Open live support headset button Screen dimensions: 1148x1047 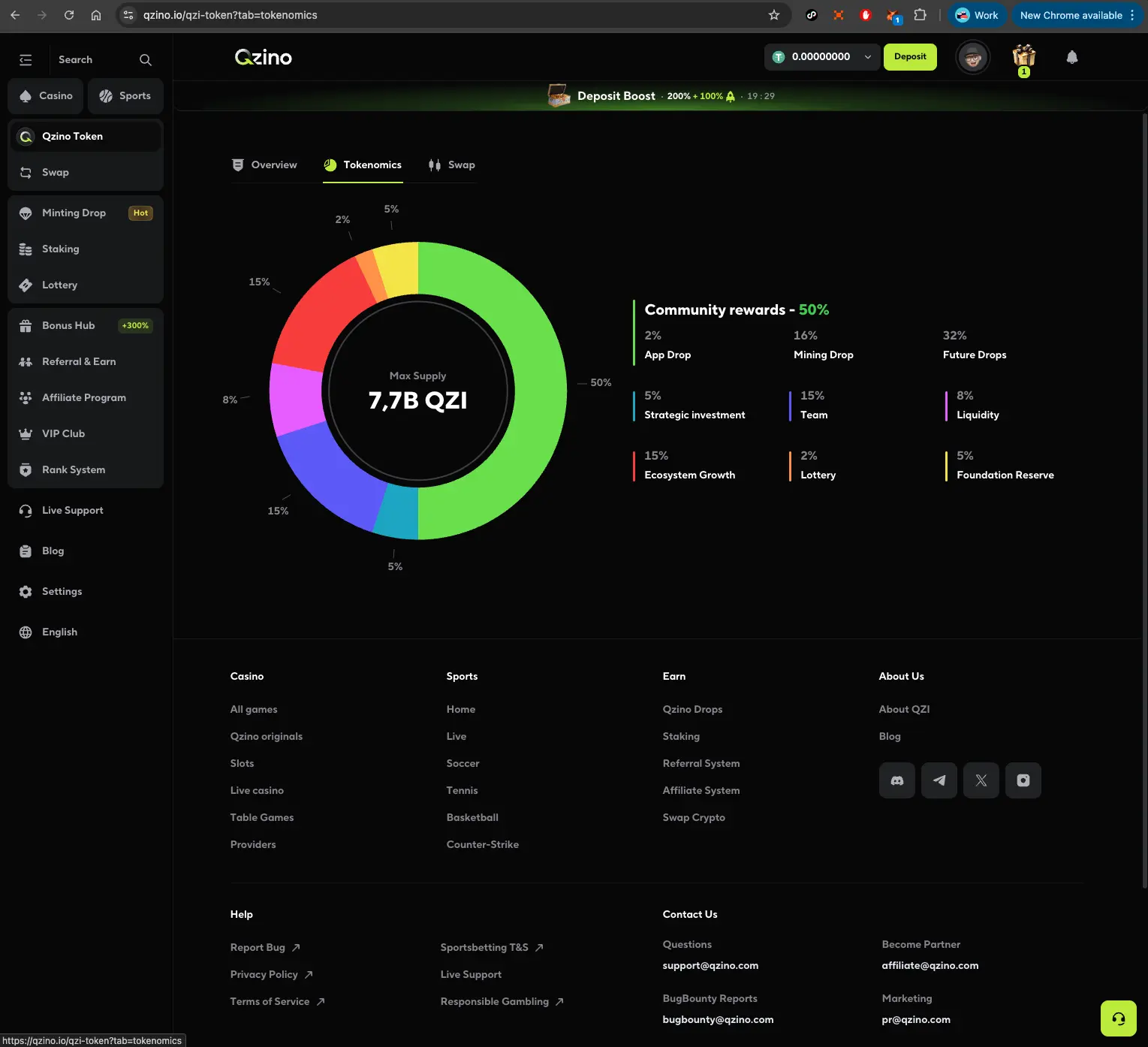pos(1119,1018)
